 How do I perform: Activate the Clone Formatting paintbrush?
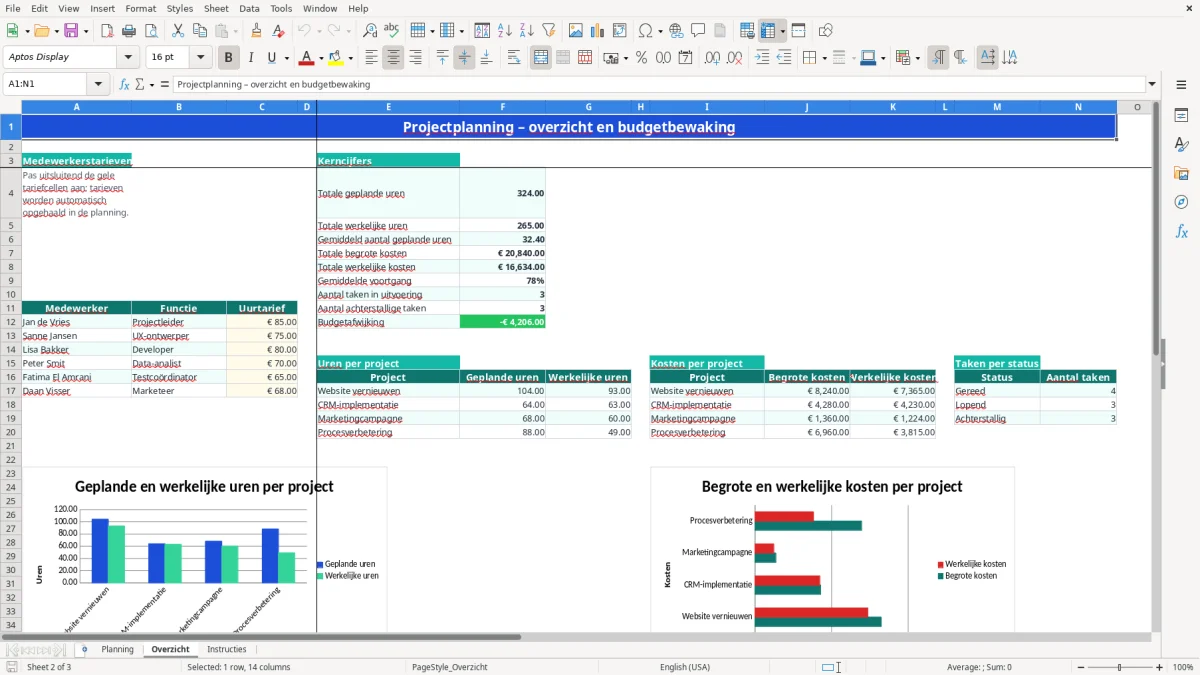(x=256, y=31)
